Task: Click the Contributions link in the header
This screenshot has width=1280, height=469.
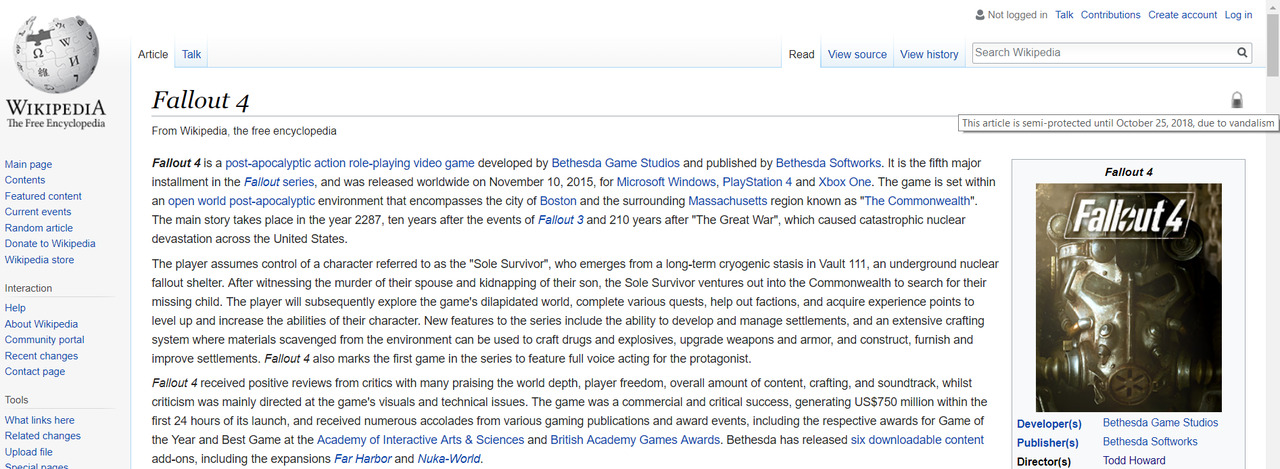Action: pos(1110,15)
